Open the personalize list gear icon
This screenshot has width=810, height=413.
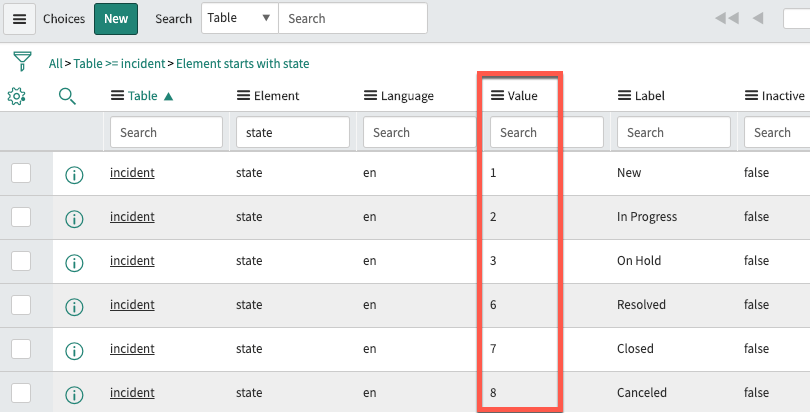(17, 96)
